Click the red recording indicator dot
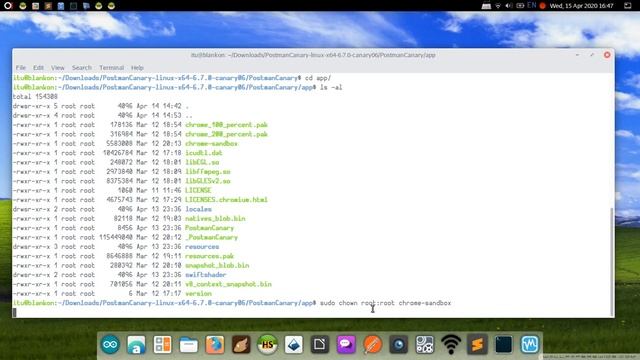 click(x=542, y=6)
